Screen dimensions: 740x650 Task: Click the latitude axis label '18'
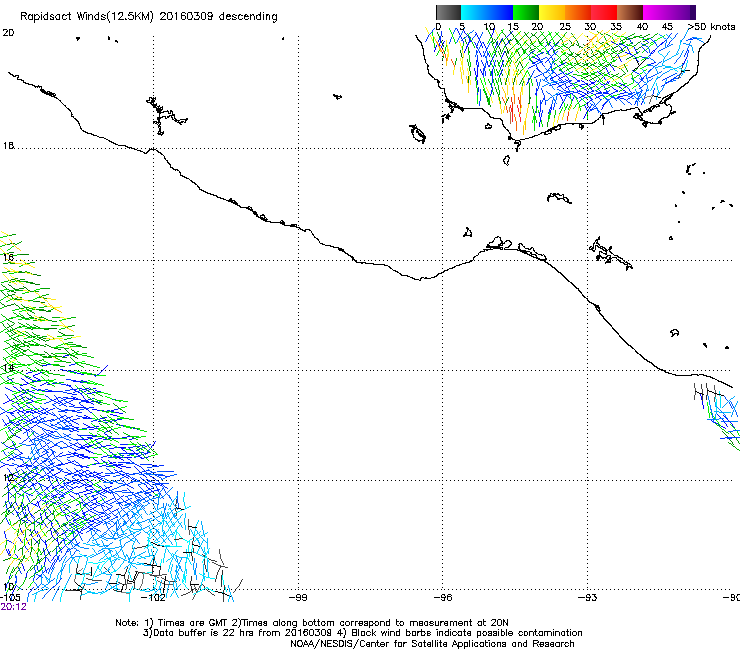[x=8, y=145]
